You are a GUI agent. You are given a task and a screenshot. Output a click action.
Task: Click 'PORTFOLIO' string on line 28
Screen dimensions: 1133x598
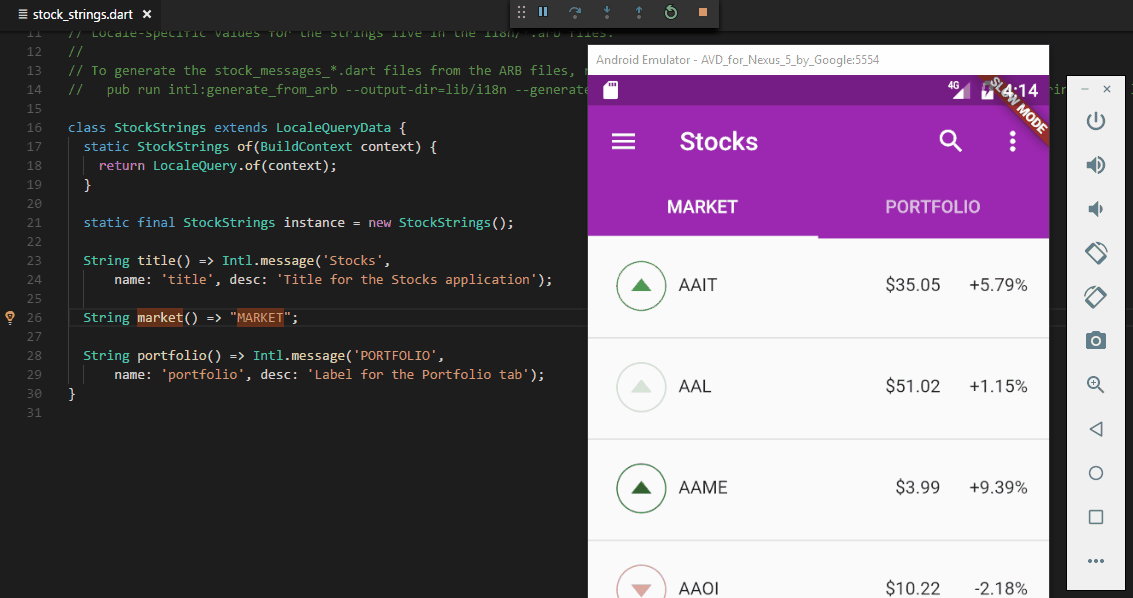point(397,355)
